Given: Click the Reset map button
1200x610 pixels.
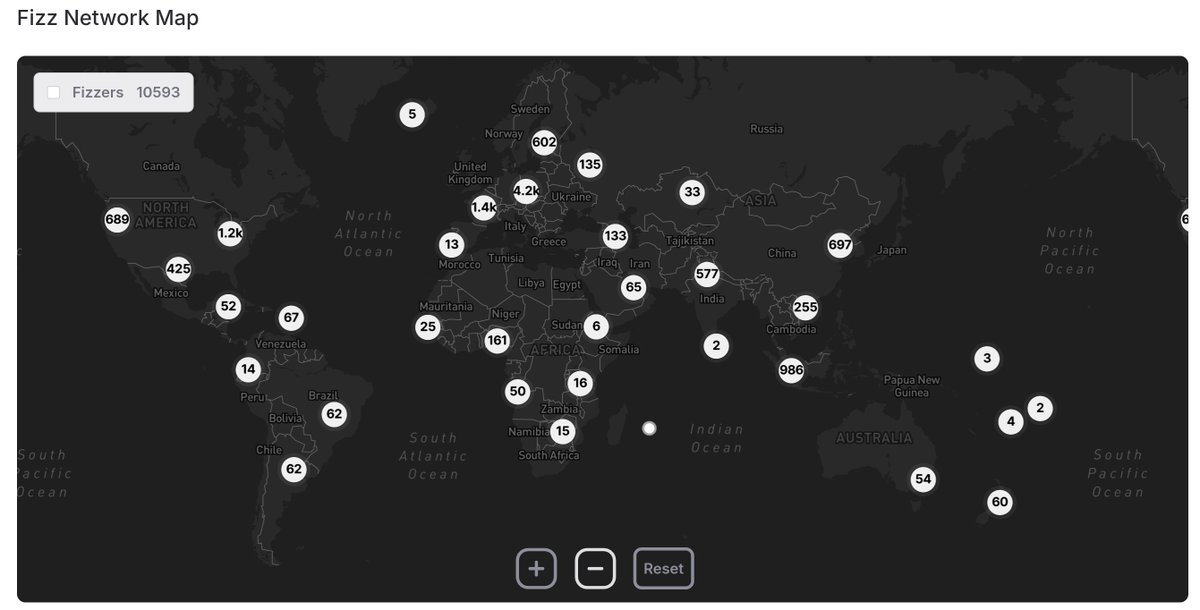Looking at the screenshot, I should click(x=663, y=569).
